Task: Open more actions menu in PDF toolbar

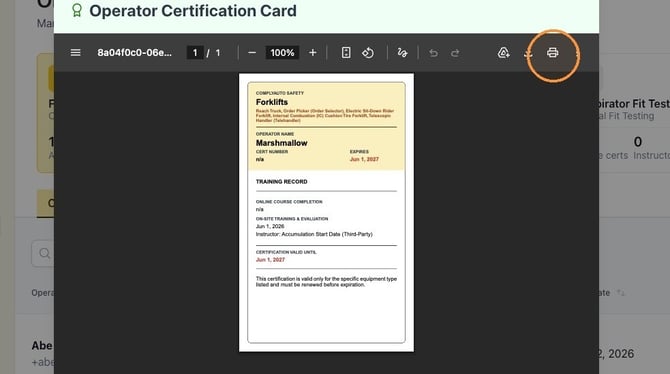Action: (577, 53)
